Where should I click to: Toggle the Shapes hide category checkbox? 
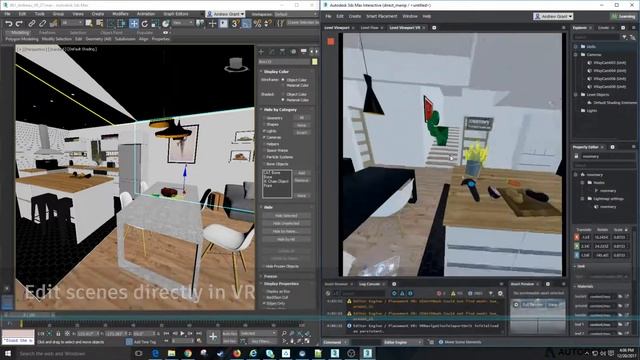(x=264, y=124)
